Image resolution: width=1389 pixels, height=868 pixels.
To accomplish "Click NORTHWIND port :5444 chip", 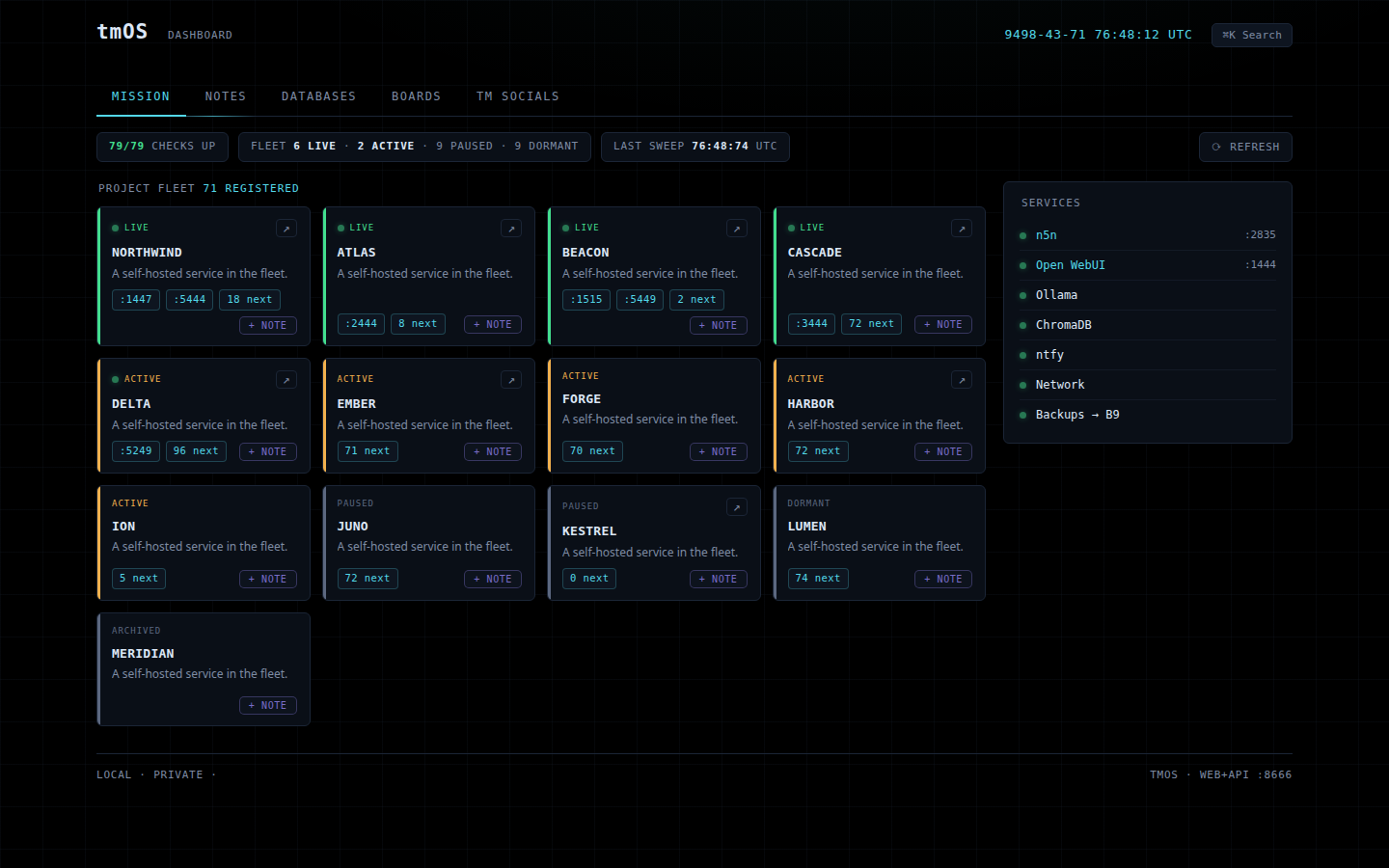I will point(190,300).
